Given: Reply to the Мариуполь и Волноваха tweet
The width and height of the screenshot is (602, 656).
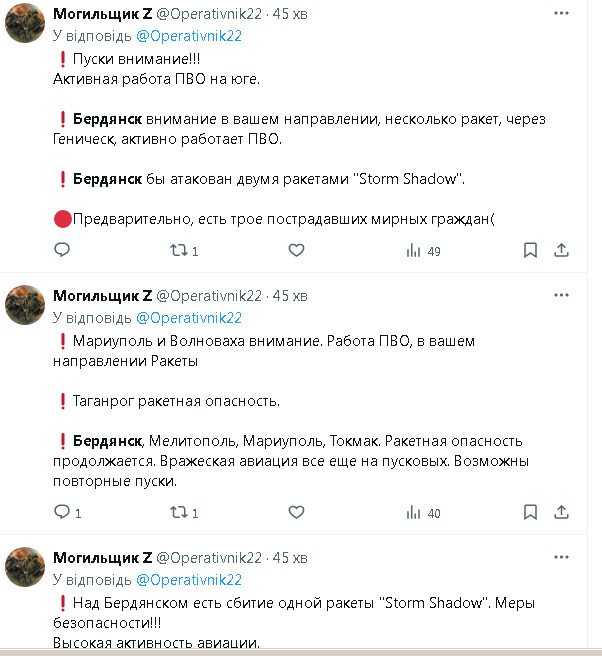Looking at the screenshot, I should tap(62, 512).
